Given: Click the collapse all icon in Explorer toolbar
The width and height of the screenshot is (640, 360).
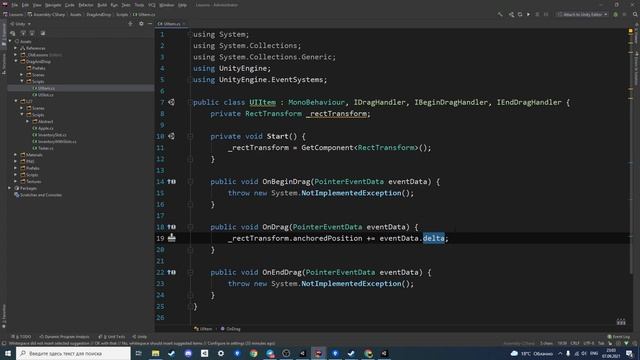Looking at the screenshot, I should click(32, 33).
